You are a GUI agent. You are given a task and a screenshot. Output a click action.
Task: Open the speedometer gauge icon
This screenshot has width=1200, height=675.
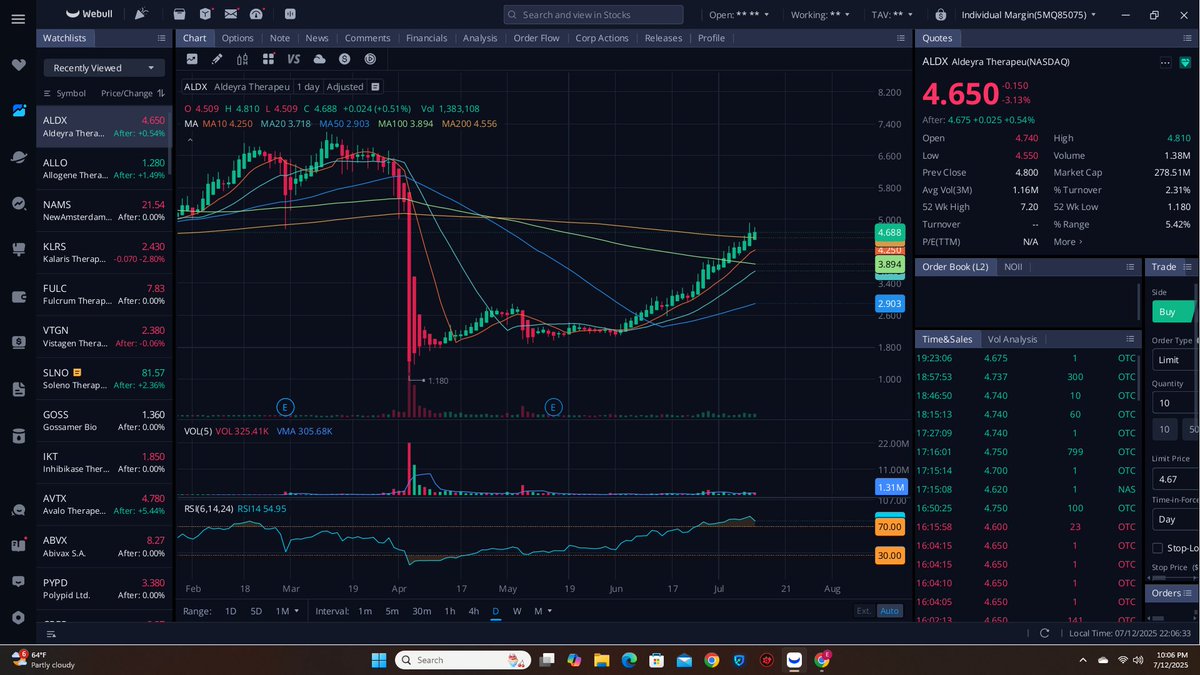tap(257, 15)
